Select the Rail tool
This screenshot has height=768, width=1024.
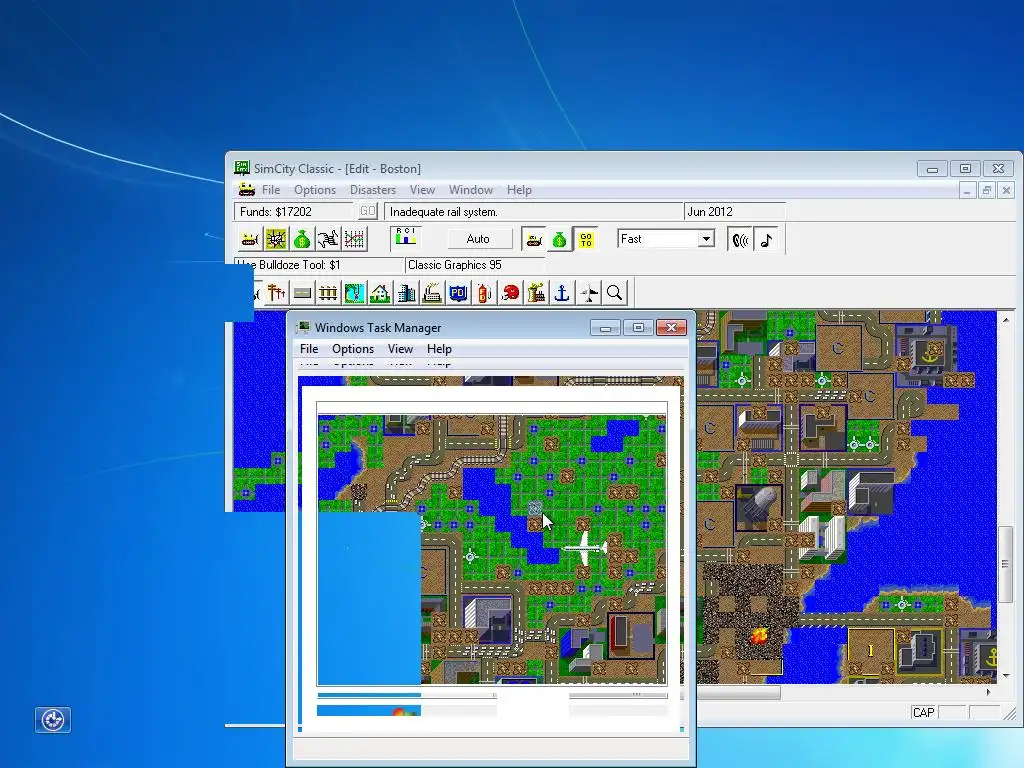click(328, 293)
